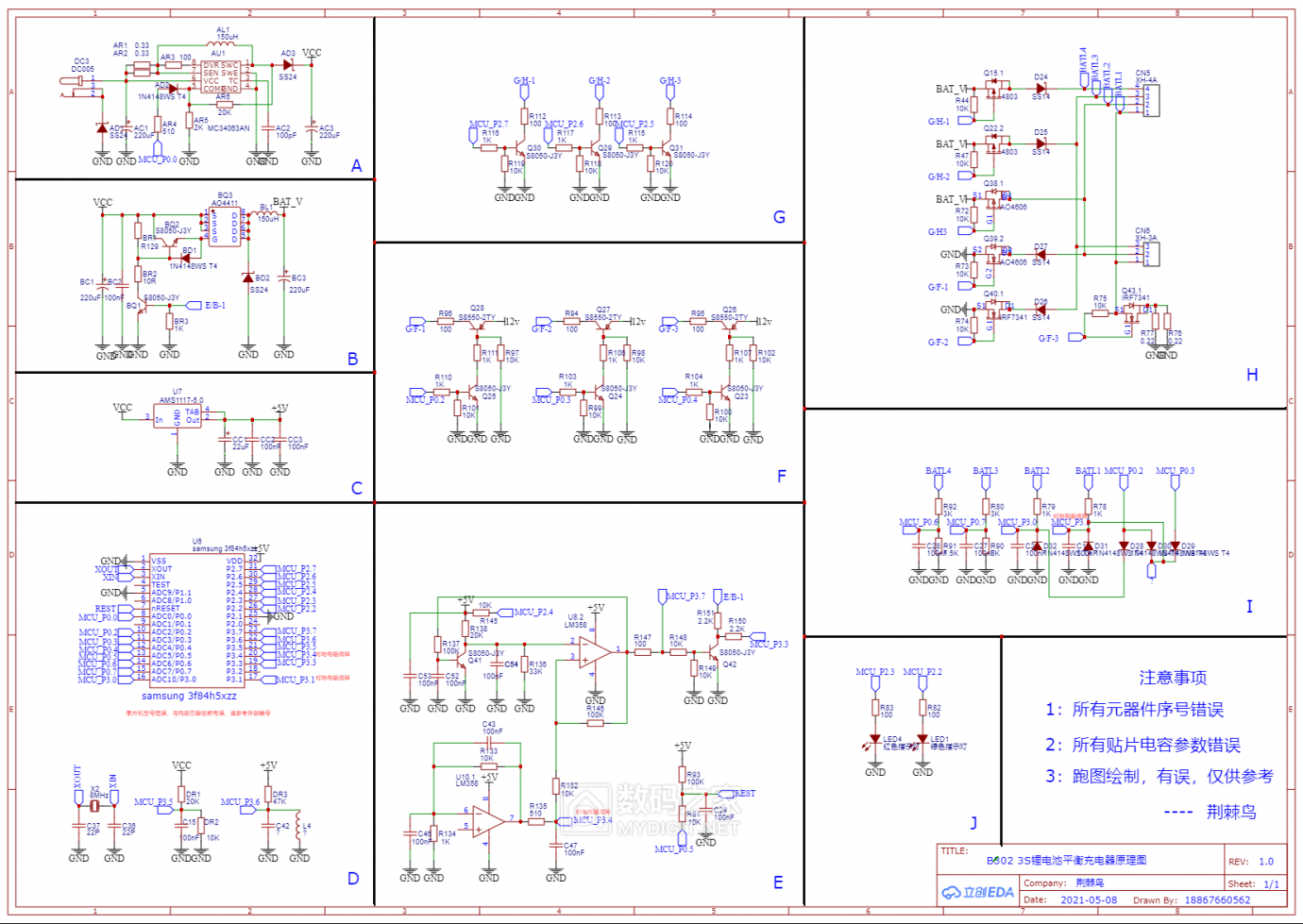The width and height of the screenshot is (1303, 924).
Task: Select the R114 100 resistor
Action: click(670, 118)
